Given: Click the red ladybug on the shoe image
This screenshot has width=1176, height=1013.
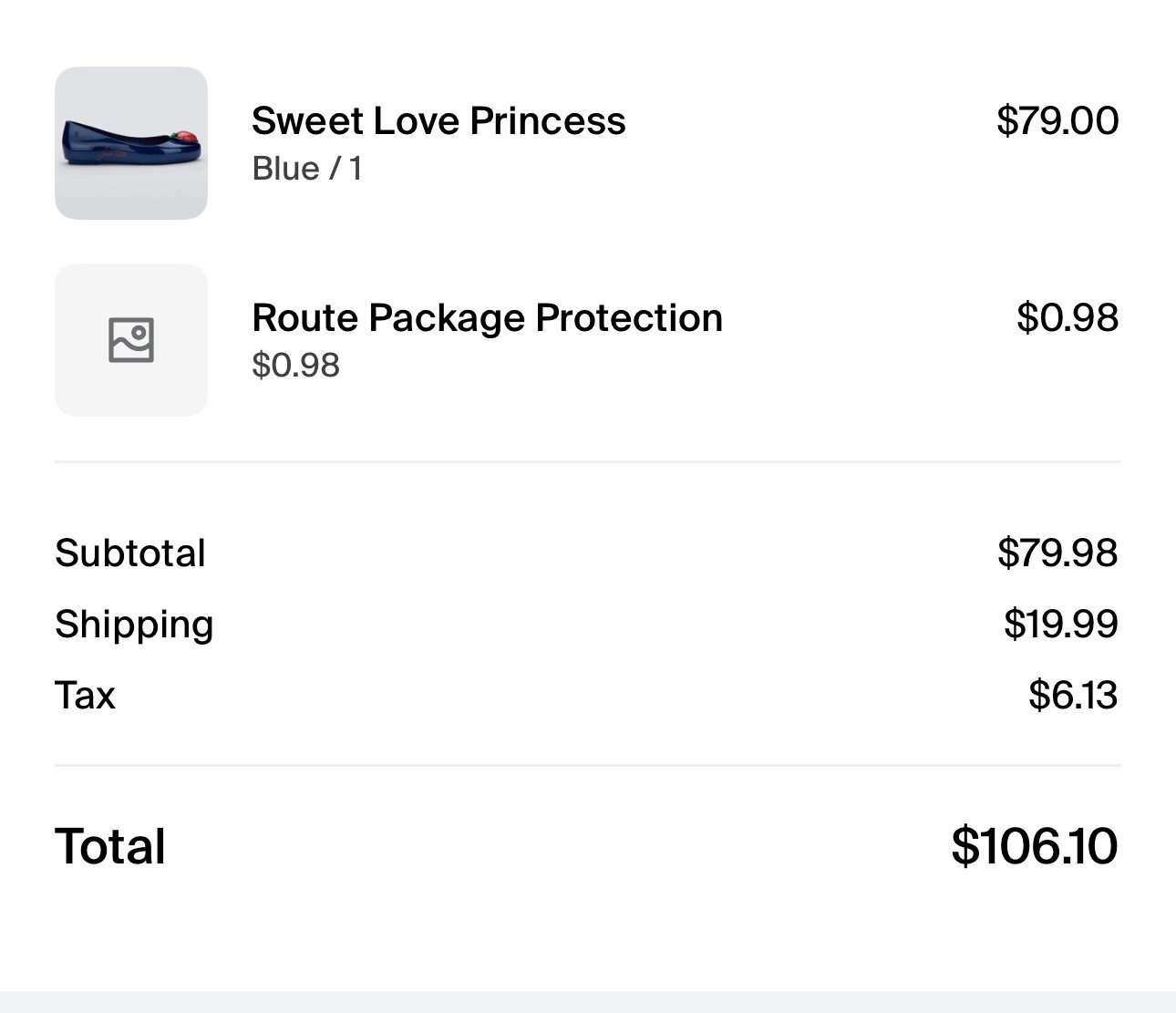Looking at the screenshot, I should [188, 138].
